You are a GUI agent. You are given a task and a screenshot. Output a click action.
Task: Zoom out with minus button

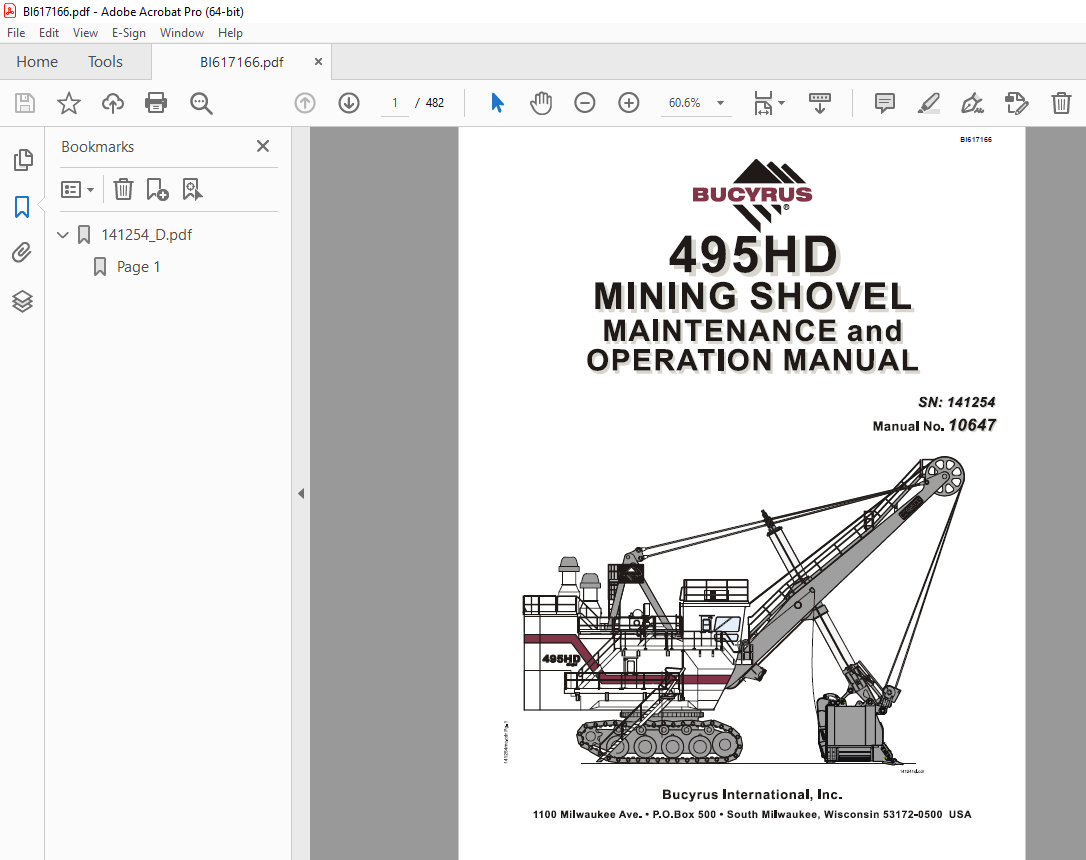tap(585, 103)
